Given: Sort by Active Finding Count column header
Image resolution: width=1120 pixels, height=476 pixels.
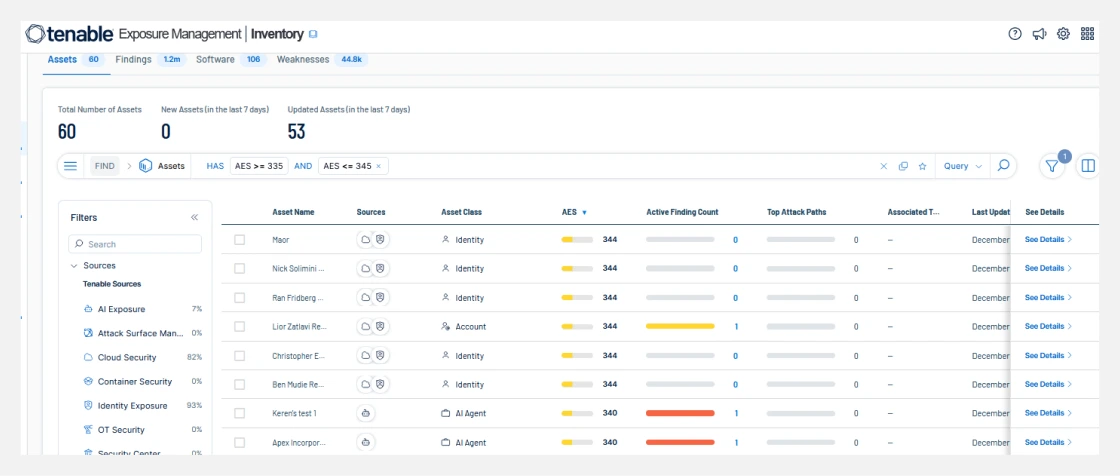Looking at the screenshot, I should 682,212.
